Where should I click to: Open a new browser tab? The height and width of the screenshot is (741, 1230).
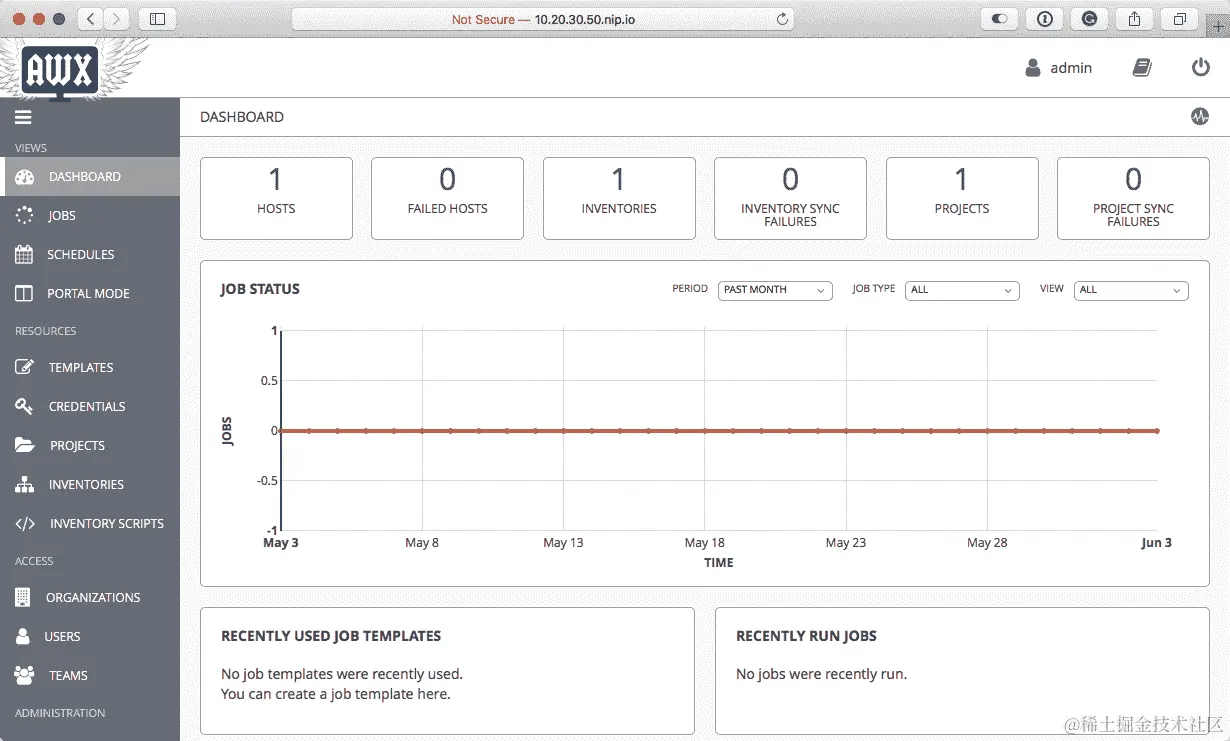(x=1218, y=28)
